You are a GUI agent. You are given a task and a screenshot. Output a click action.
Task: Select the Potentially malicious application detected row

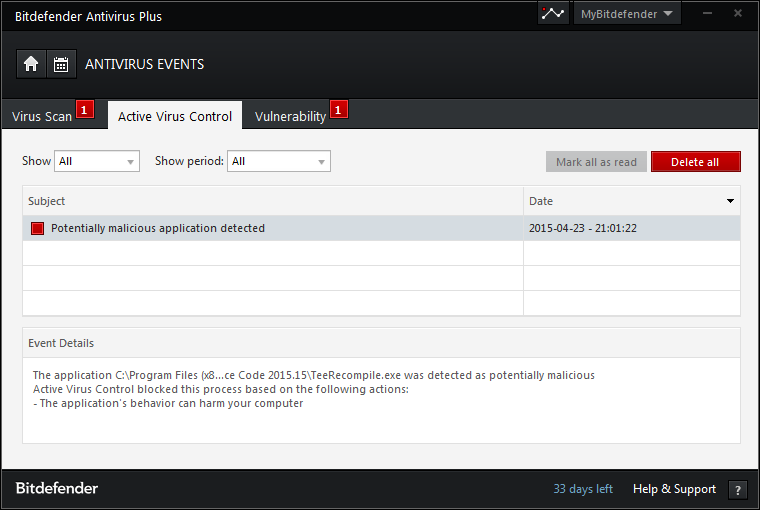381,228
